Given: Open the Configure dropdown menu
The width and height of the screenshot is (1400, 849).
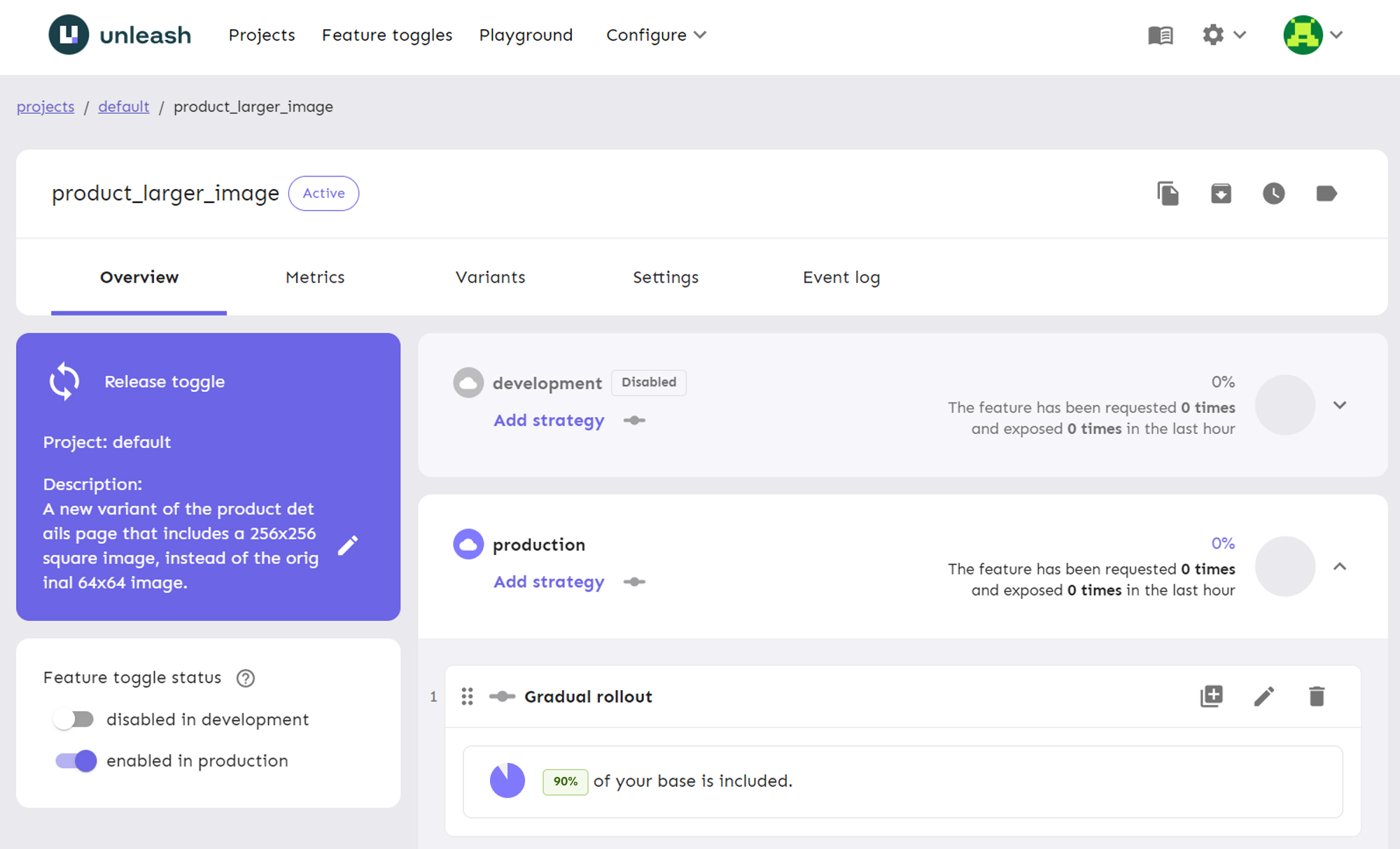Looking at the screenshot, I should pos(656,35).
